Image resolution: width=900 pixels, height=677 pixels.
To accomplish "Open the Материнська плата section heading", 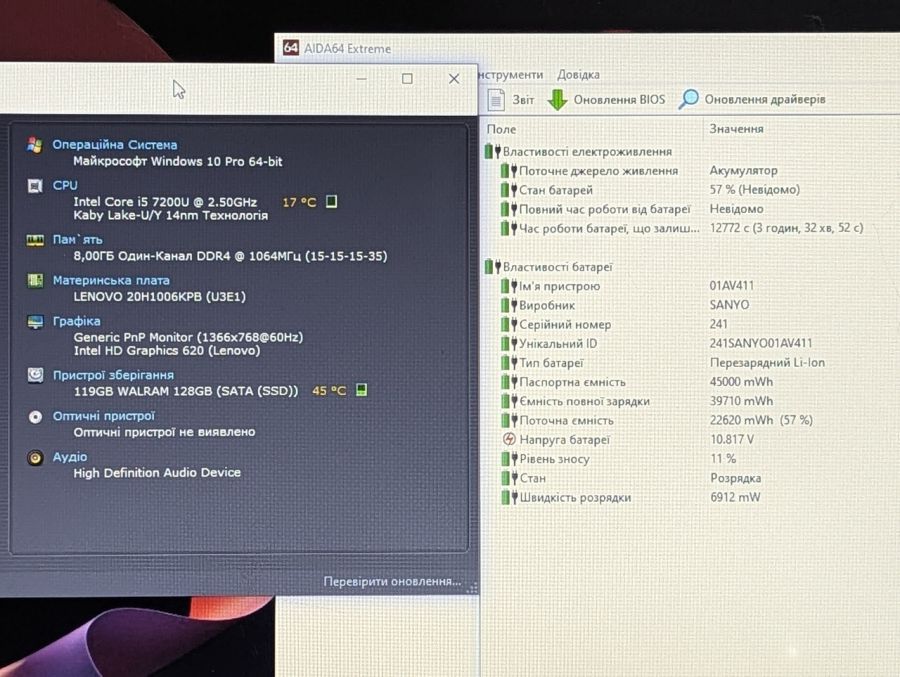I will 111,280.
